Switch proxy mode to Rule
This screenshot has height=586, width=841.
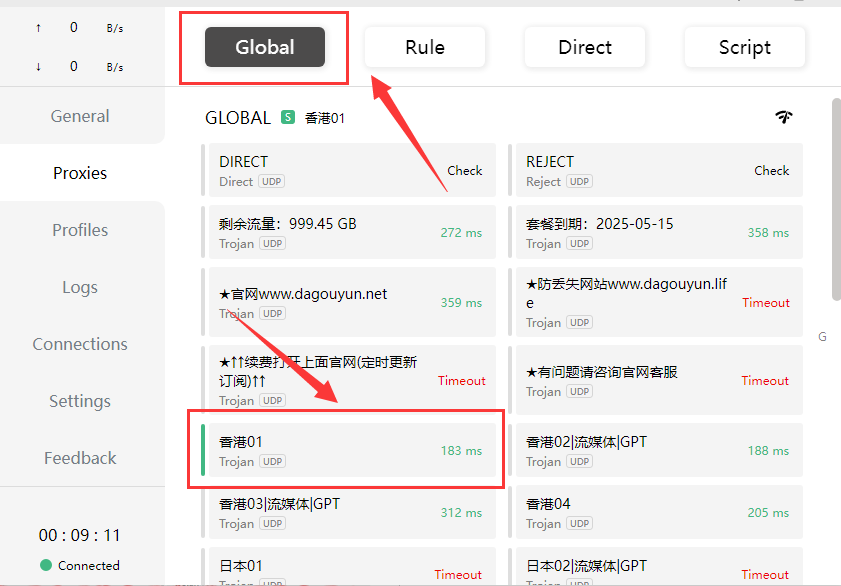[424, 47]
